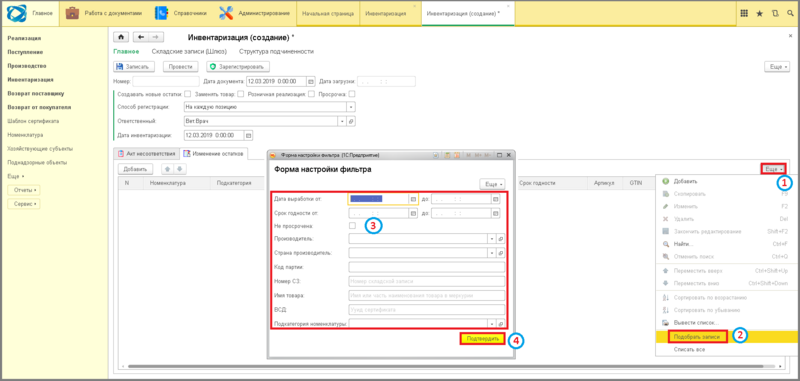The height and width of the screenshot is (381, 800).
Task: Click Записать button
Action: tap(133, 67)
